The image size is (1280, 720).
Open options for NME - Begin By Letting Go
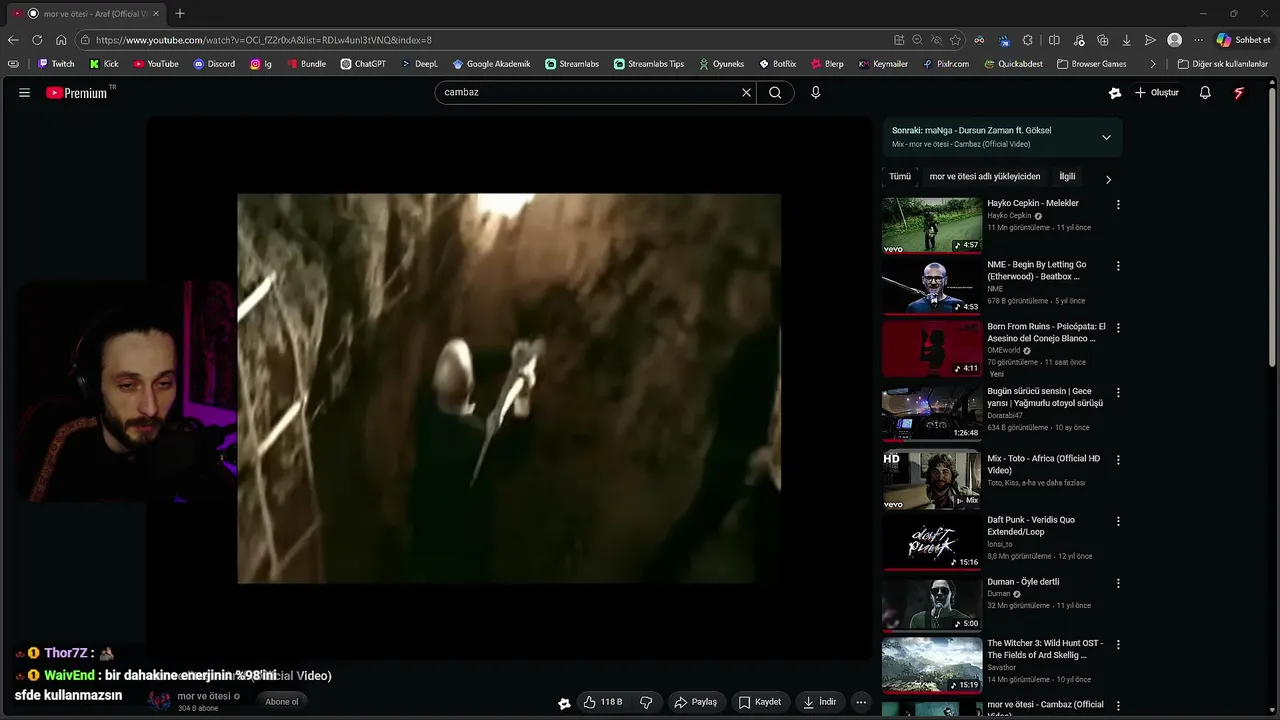pyautogui.click(x=1118, y=266)
